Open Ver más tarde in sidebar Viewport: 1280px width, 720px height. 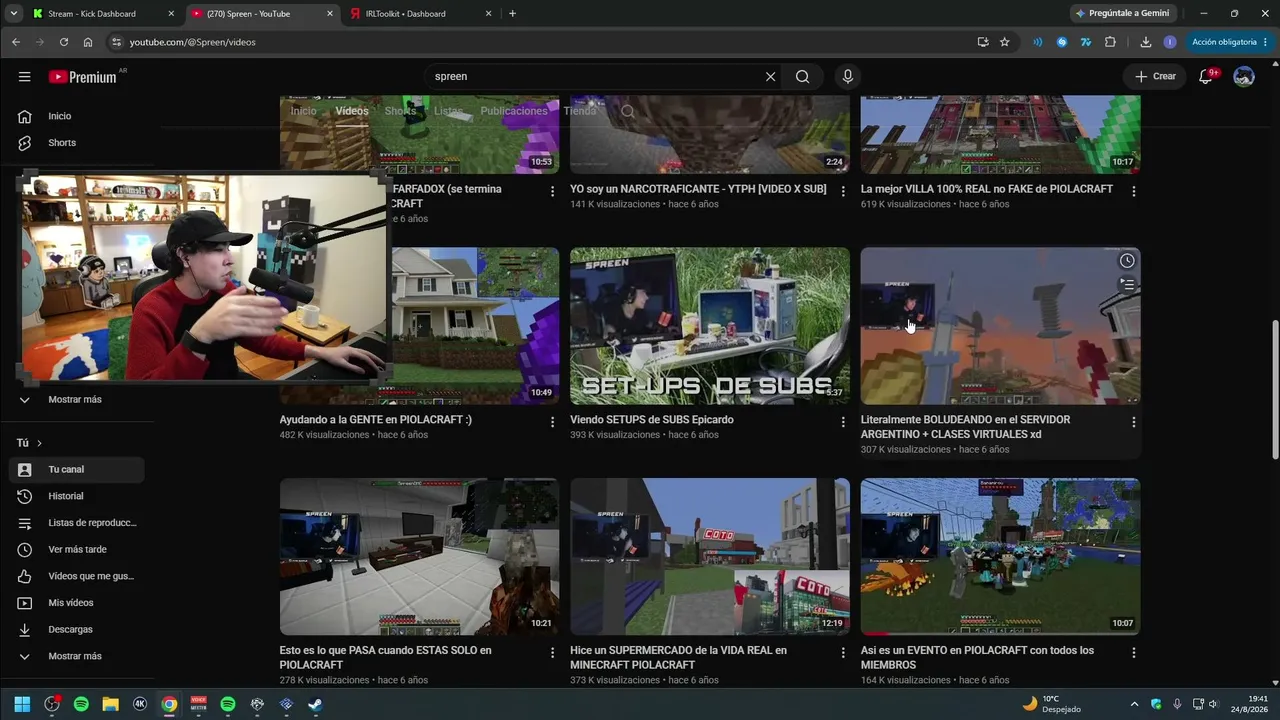pyautogui.click(x=77, y=550)
